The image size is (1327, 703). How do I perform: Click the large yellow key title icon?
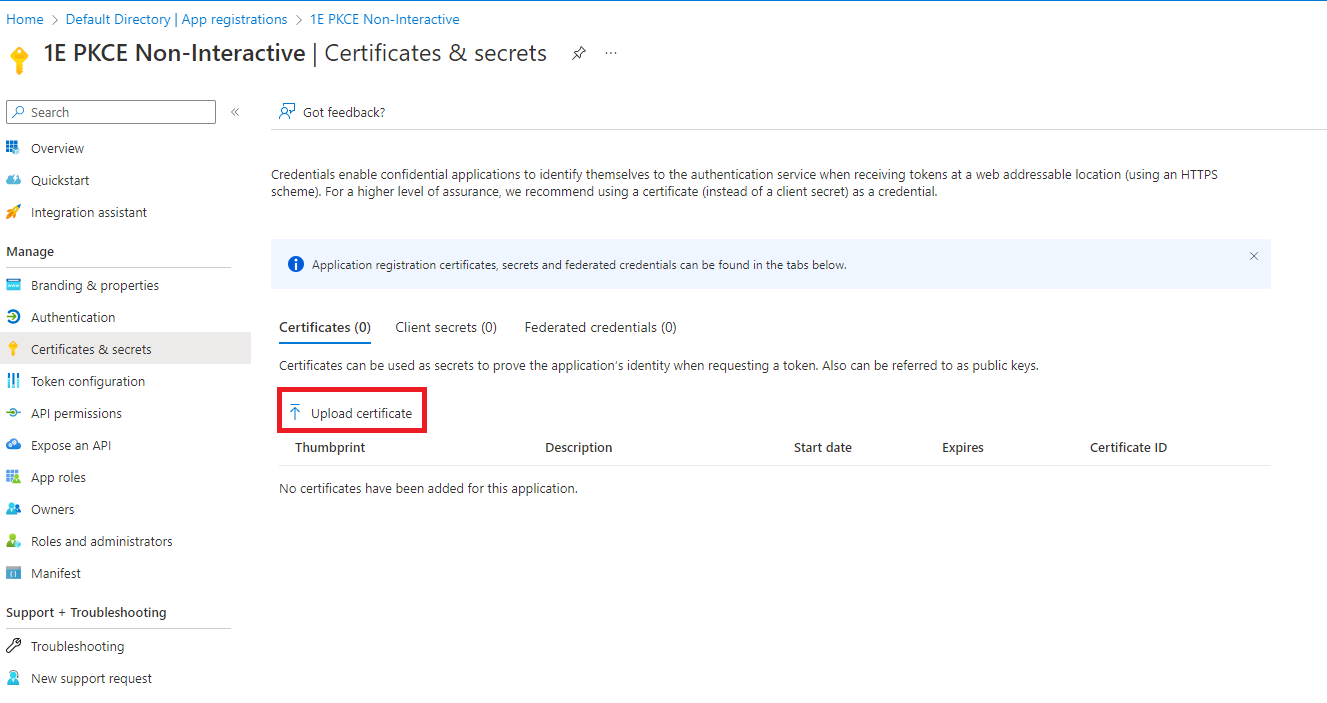[x=19, y=60]
